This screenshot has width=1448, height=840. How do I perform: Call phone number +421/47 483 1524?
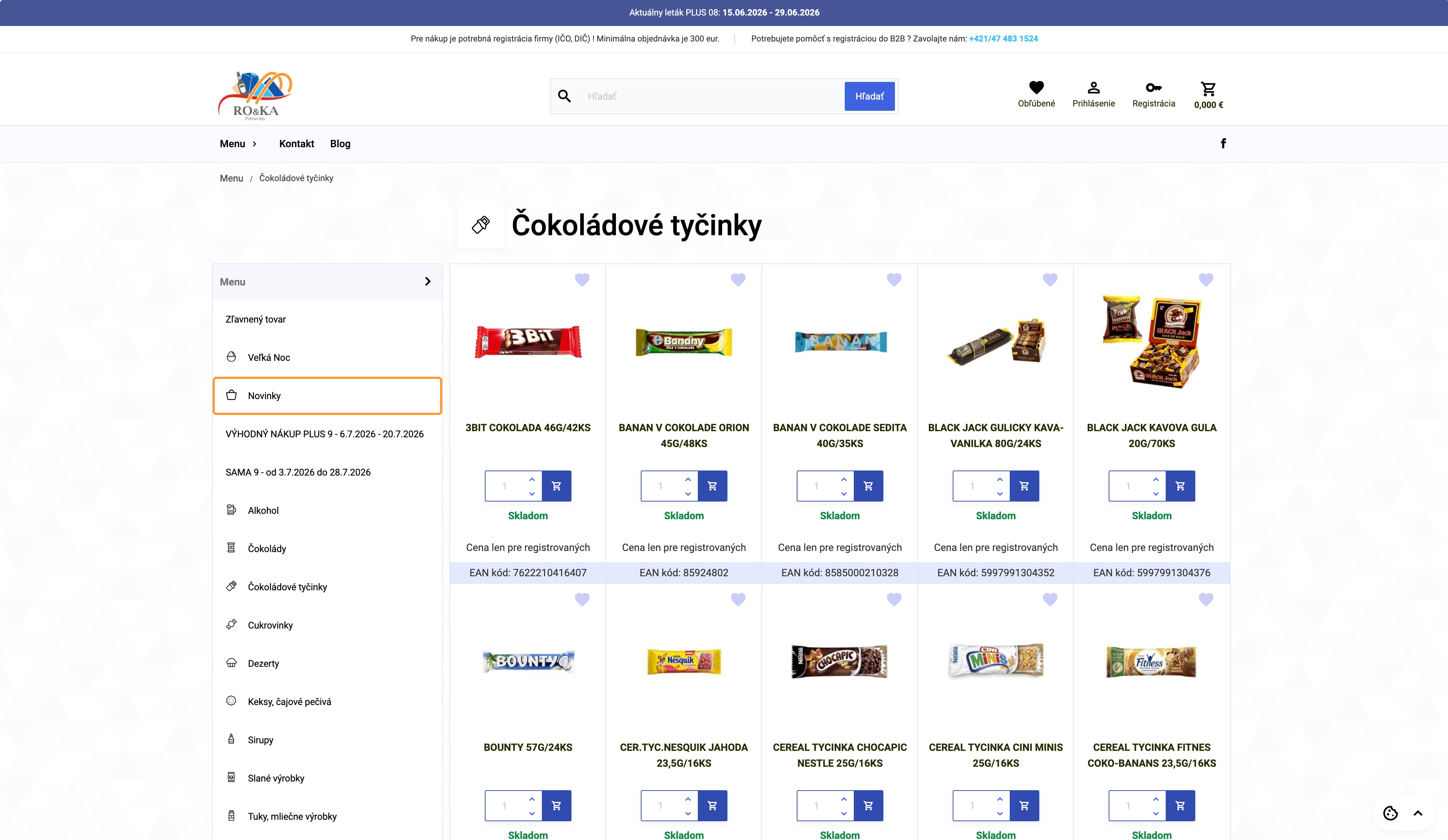click(1003, 39)
